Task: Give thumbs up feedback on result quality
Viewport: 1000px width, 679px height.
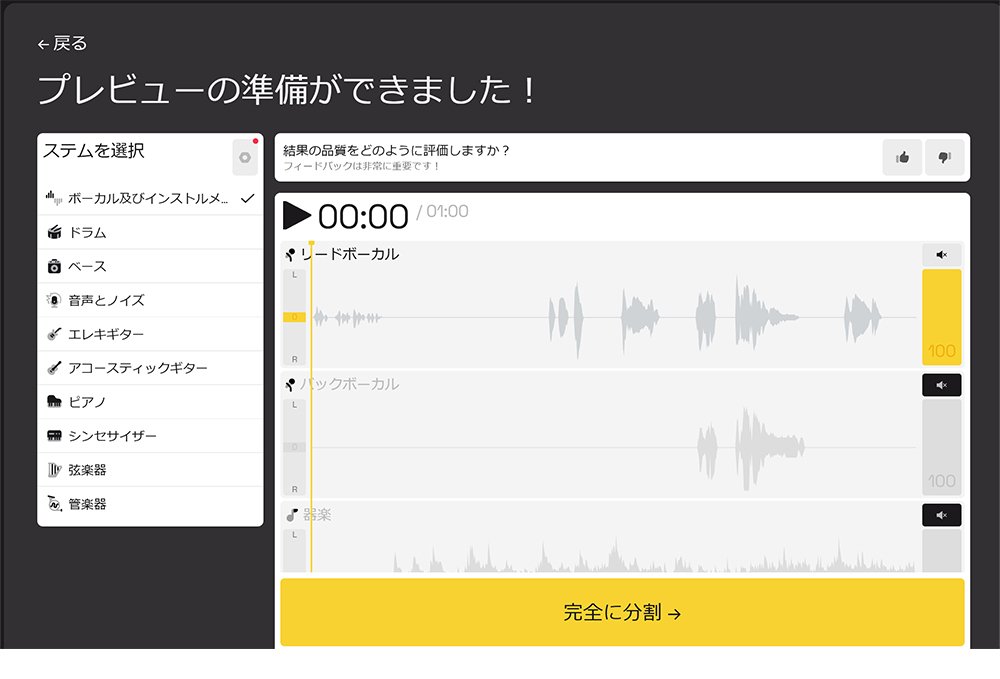Action: coord(901,158)
